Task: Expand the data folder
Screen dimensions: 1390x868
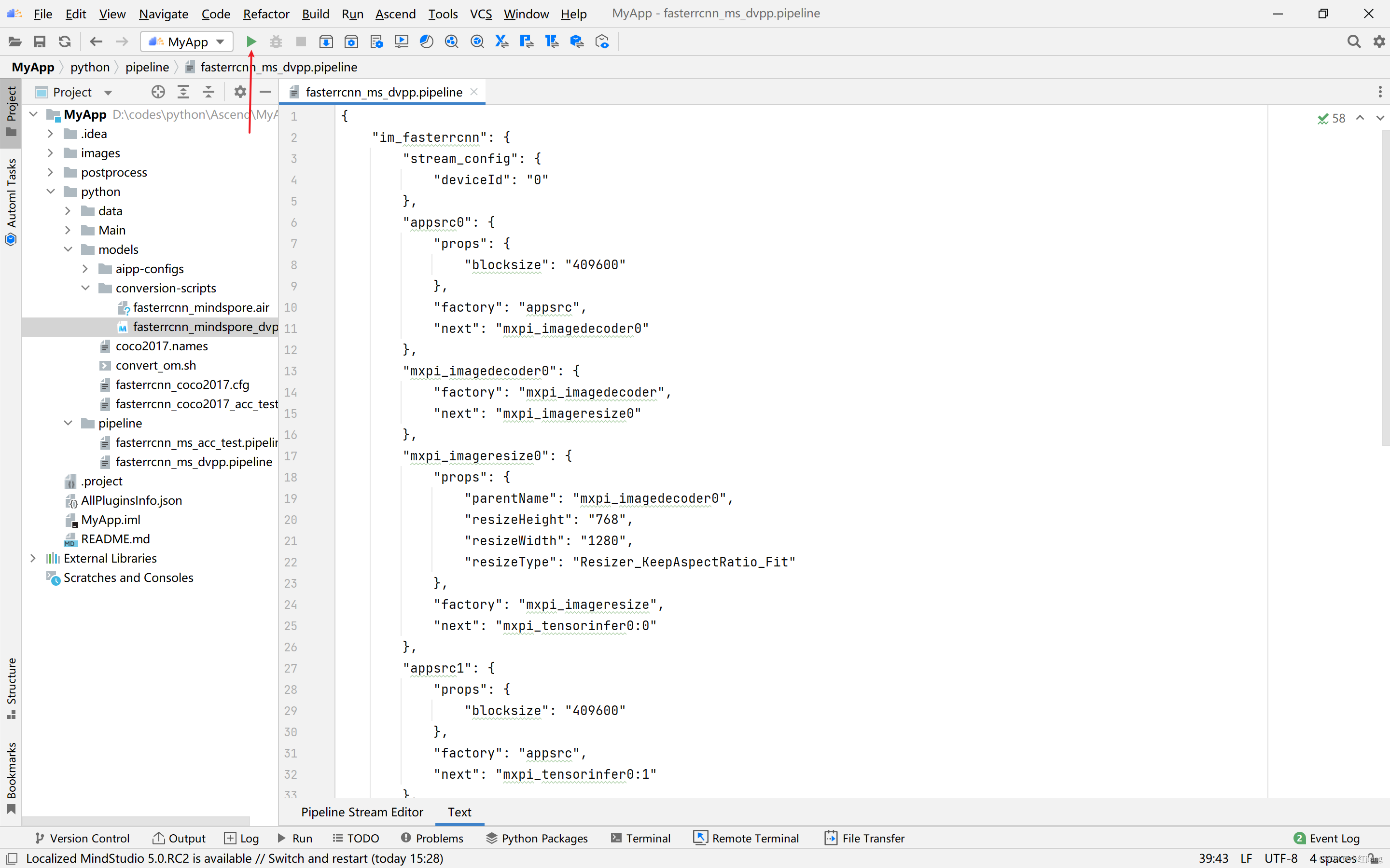Action: [x=68, y=211]
